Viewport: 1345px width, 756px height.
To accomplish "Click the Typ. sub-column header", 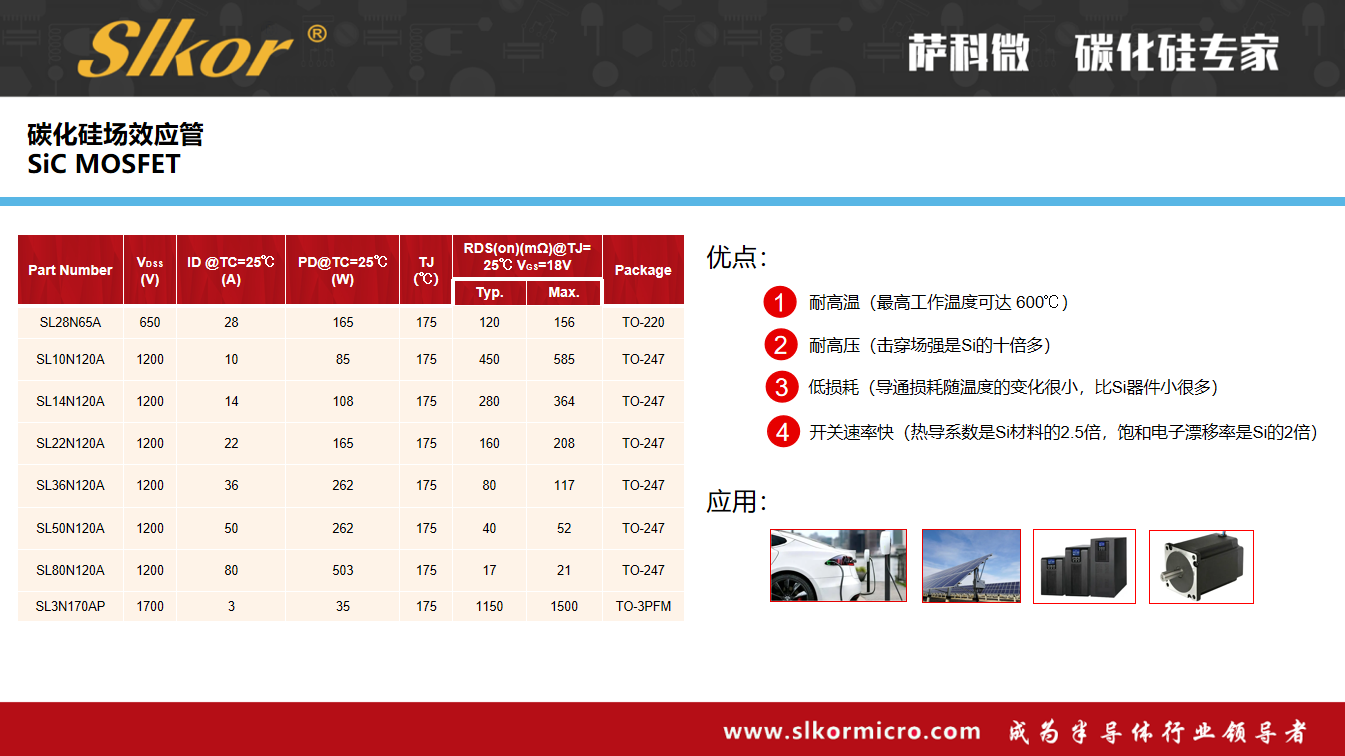I will pos(489,292).
